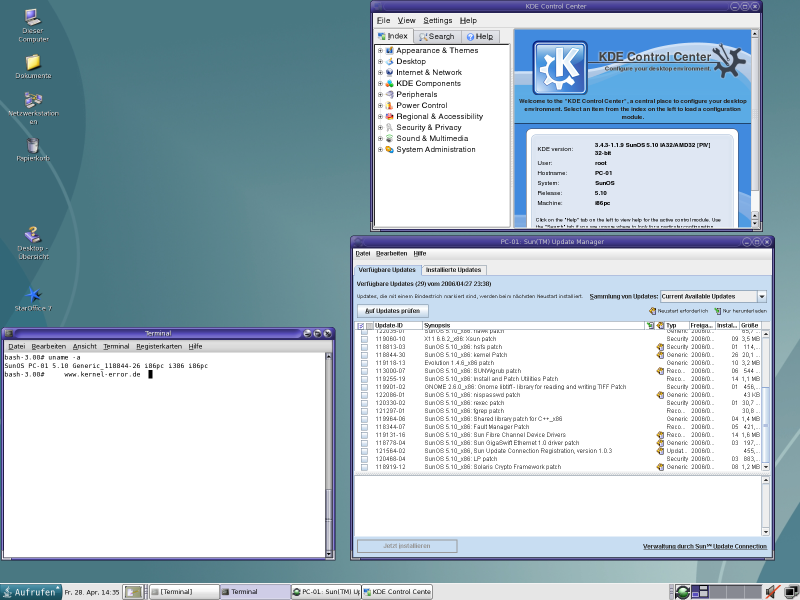This screenshot has width=800, height=600.
Task: Open the Verwaltung durch Sun Update Connection link
Action: click(x=705, y=546)
